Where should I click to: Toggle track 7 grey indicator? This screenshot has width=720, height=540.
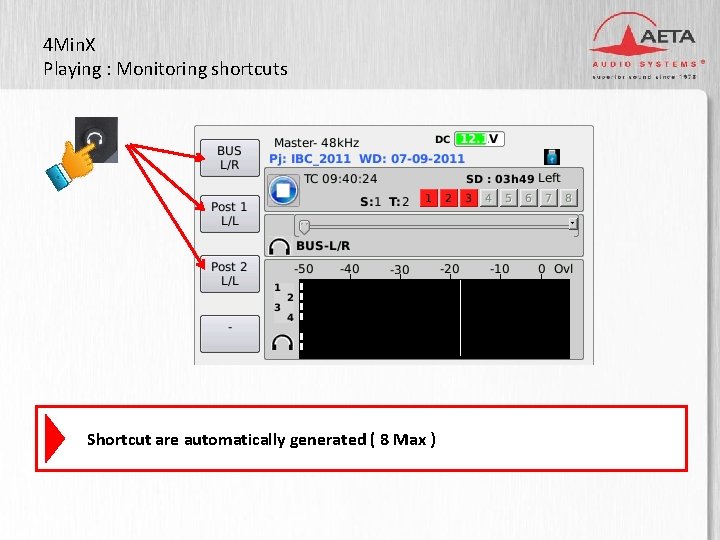coord(548,198)
